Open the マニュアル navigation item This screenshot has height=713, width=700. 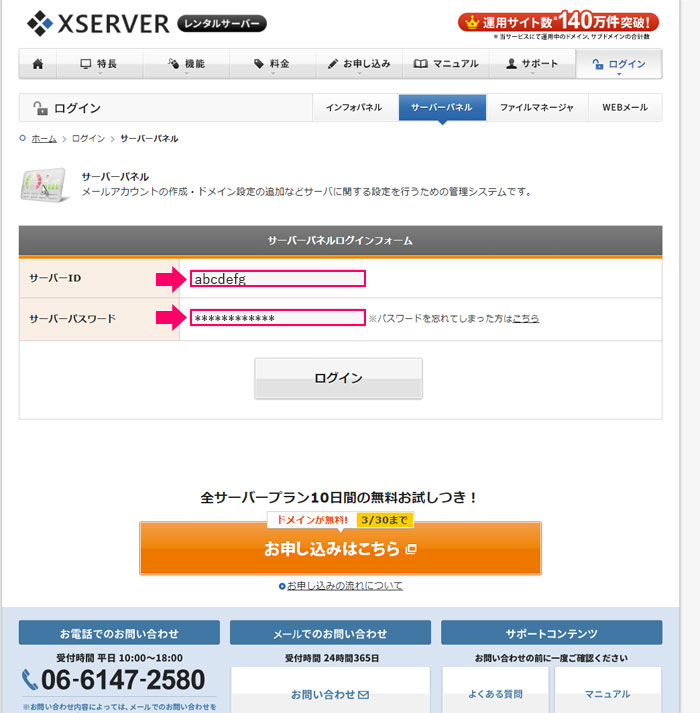[446, 64]
